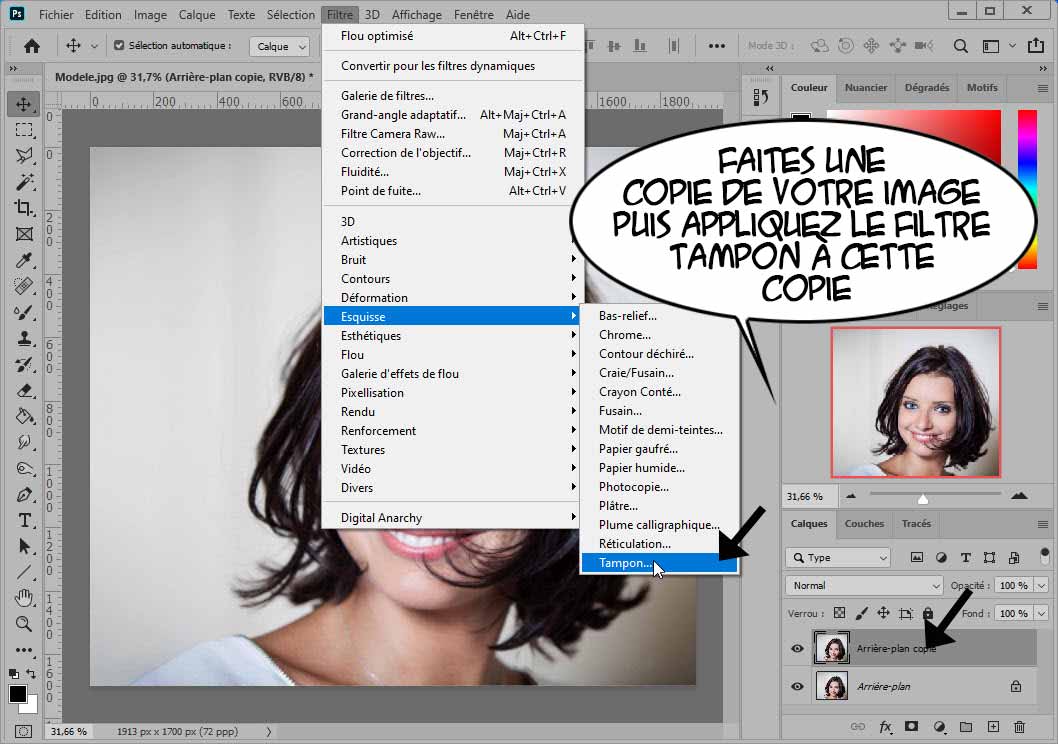The width and height of the screenshot is (1058, 744).
Task: Open the Affichage menu
Action: pyautogui.click(x=416, y=14)
